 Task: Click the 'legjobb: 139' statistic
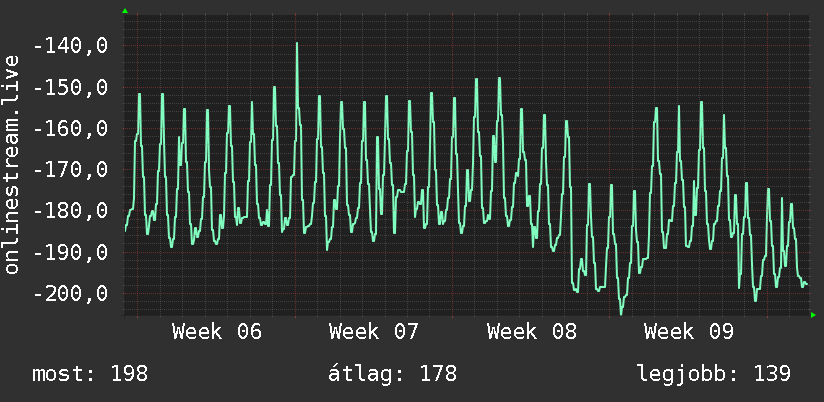click(714, 374)
